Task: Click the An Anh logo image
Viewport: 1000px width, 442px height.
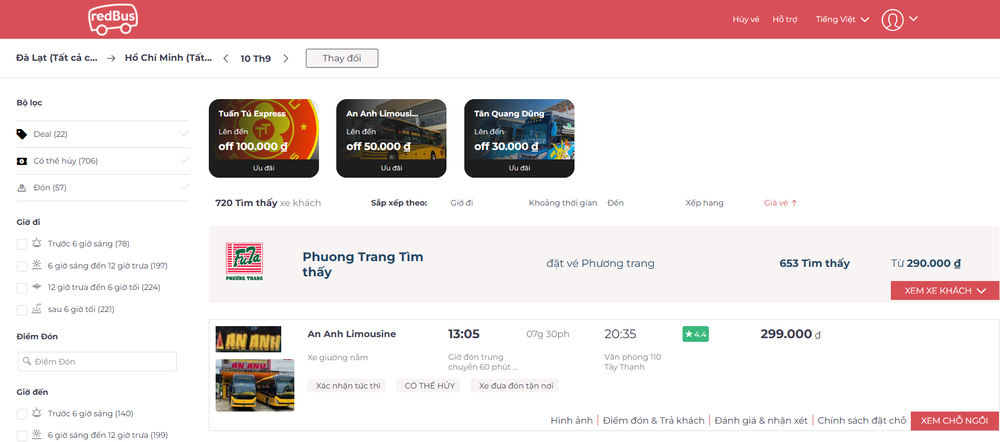Action: coord(248,339)
